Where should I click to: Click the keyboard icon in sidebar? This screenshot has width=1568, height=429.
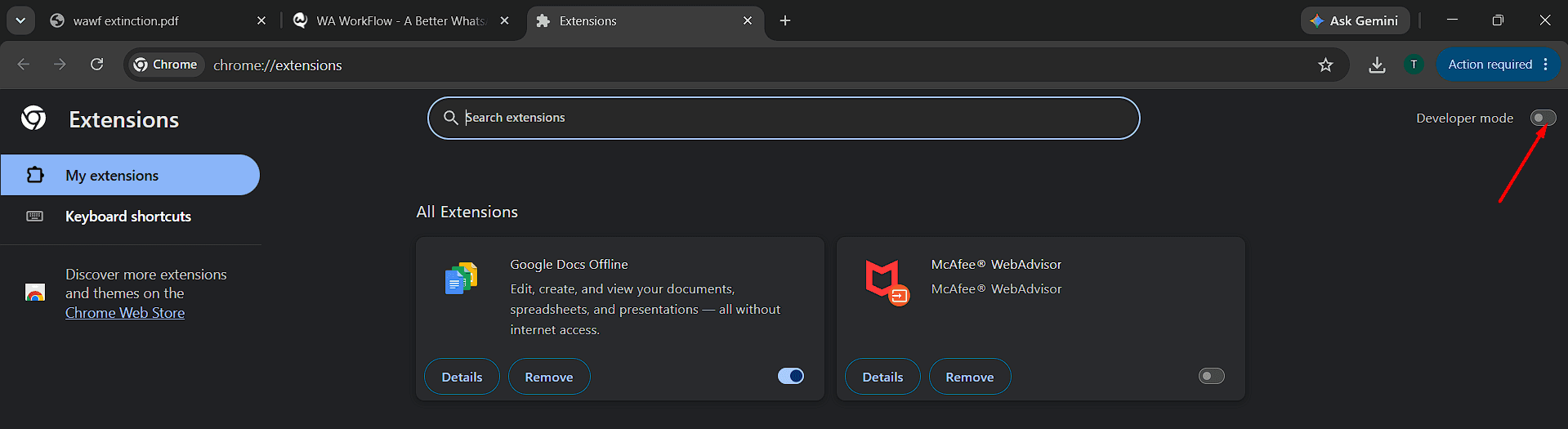[x=34, y=217]
